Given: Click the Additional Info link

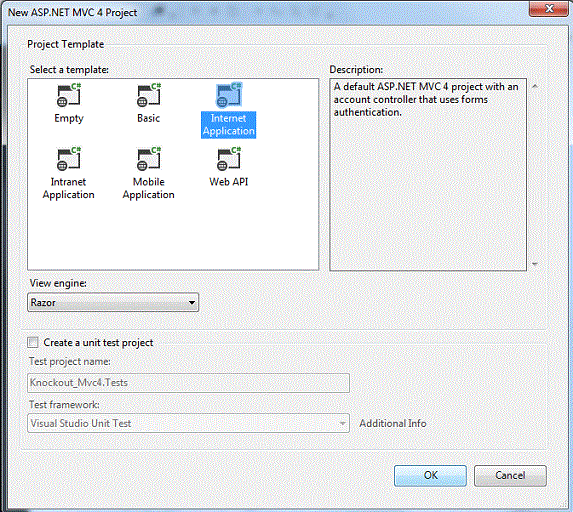Looking at the screenshot, I should point(392,423).
